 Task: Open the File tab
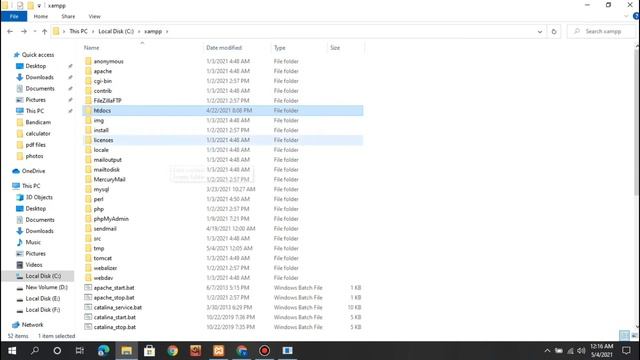tap(14, 16)
